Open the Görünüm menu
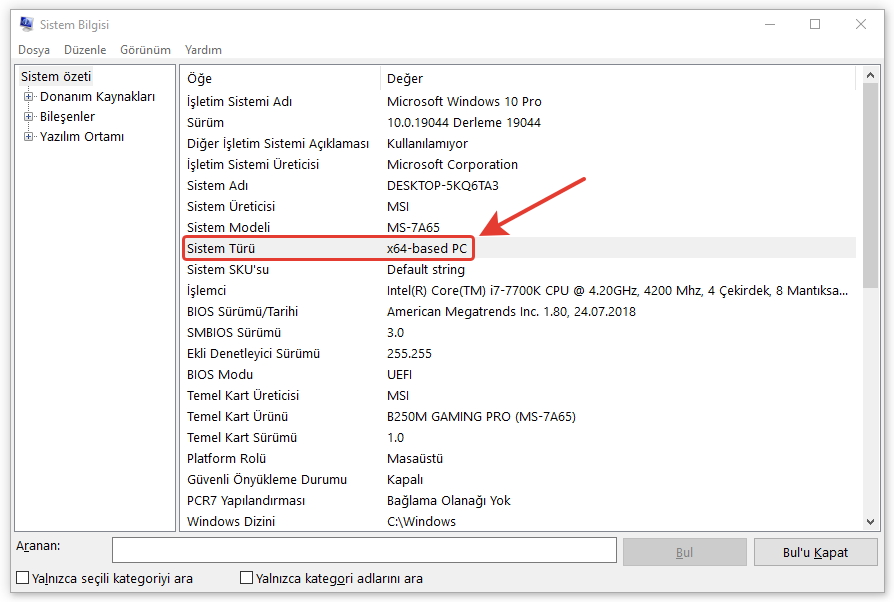The height and width of the screenshot is (602, 894). (145, 50)
